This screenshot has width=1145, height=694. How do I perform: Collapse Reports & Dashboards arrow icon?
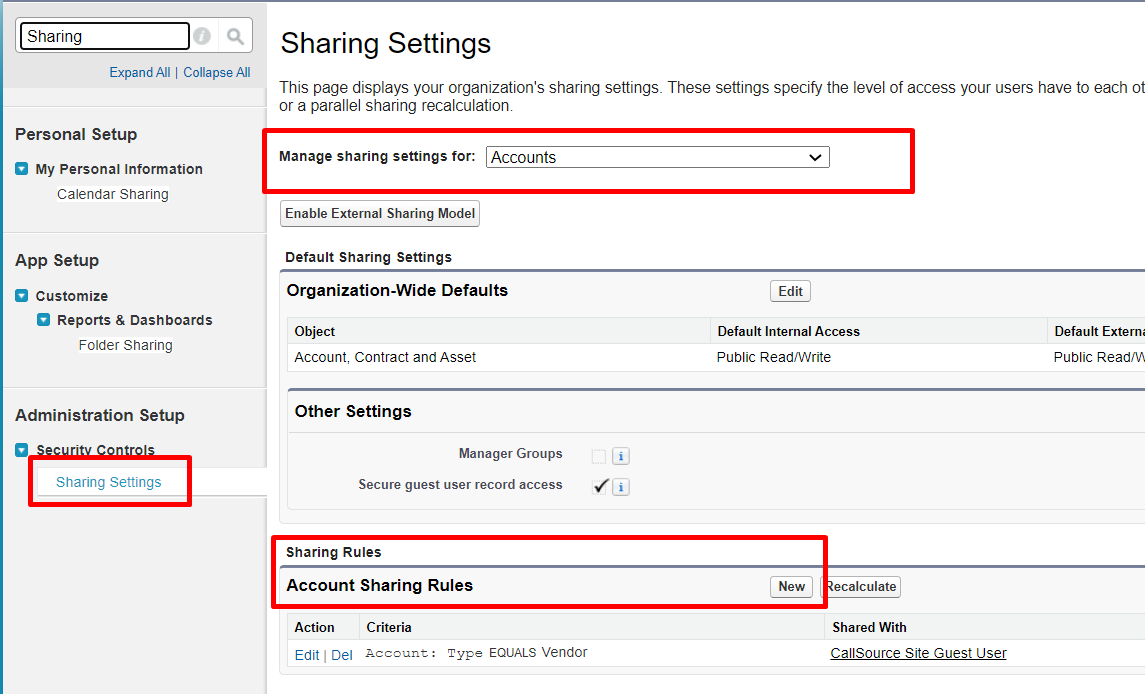44,320
